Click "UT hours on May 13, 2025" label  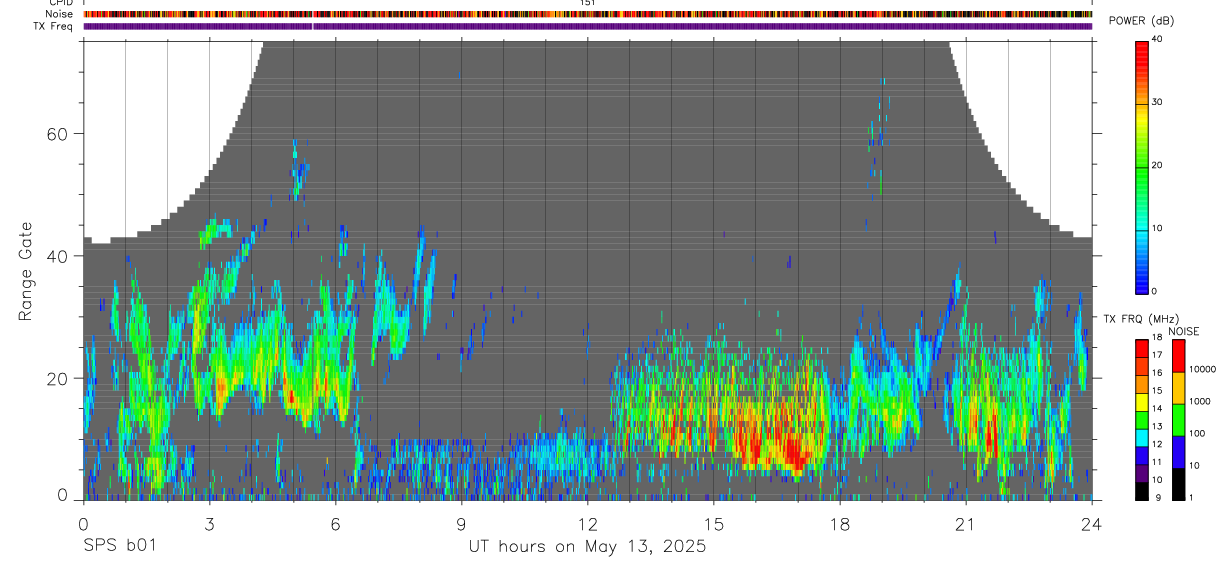pyautogui.click(x=587, y=547)
